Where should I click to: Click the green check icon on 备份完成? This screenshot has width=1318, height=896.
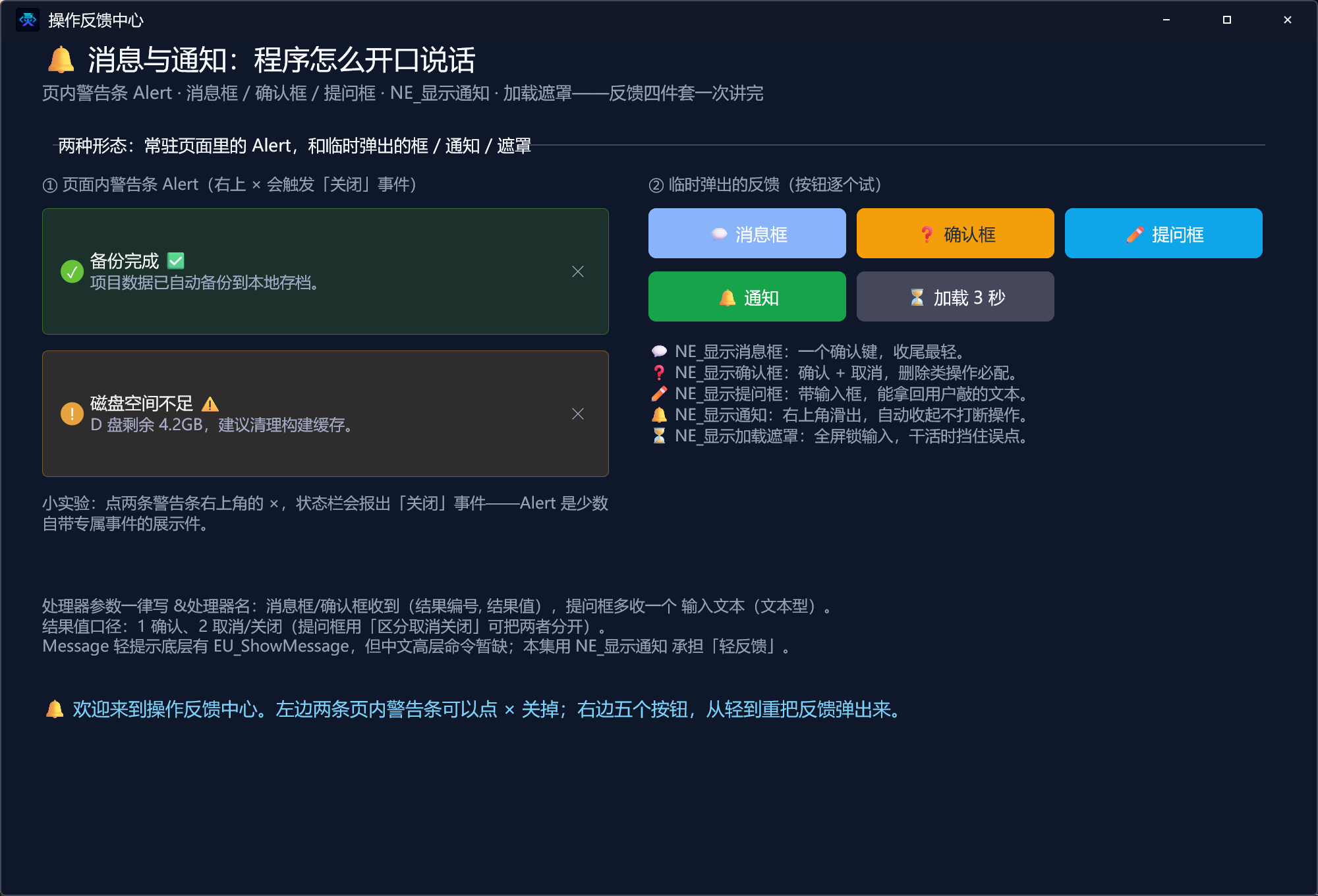pos(72,271)
